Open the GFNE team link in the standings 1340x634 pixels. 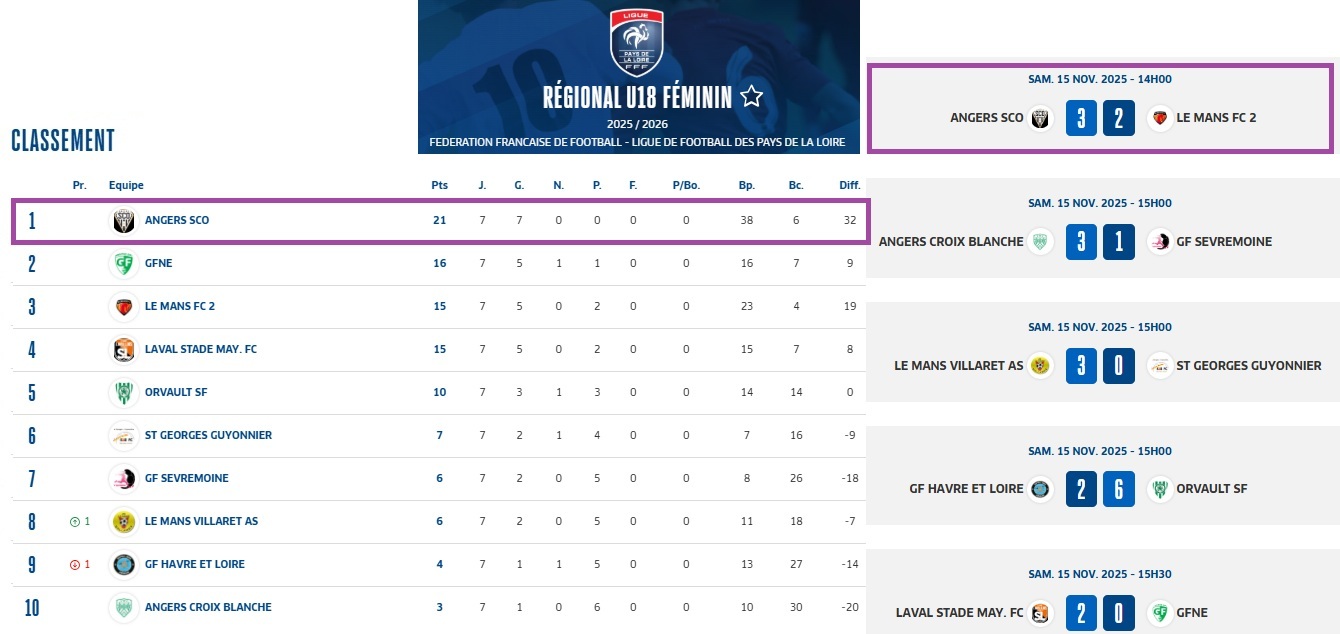point(159,263)
